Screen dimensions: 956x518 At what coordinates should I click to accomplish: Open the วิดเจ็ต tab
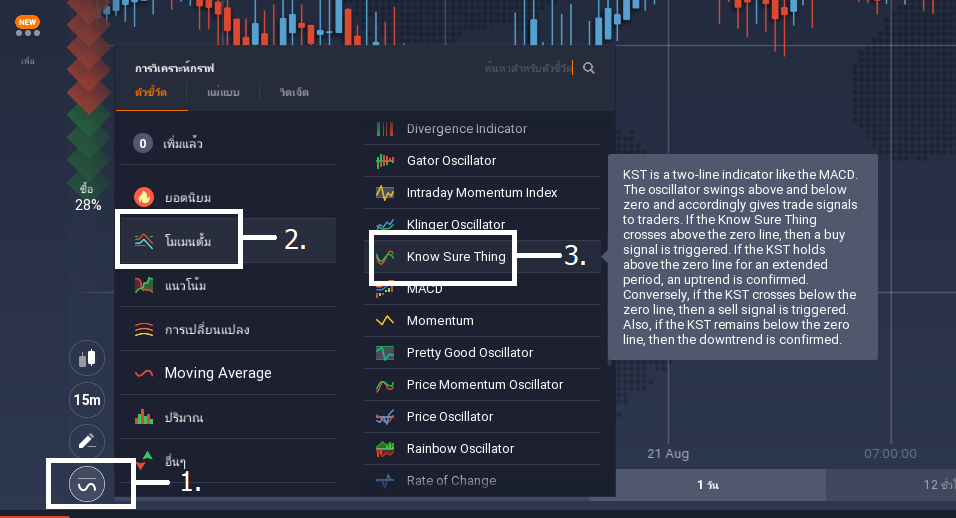pyautogui.click(x=294, y=93)
